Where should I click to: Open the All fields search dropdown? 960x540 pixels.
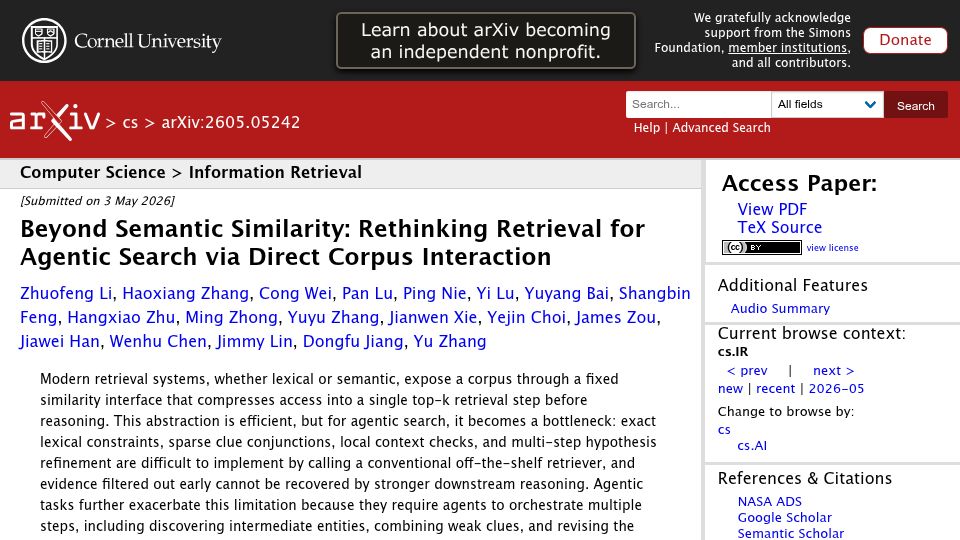(x=827, y=105)
